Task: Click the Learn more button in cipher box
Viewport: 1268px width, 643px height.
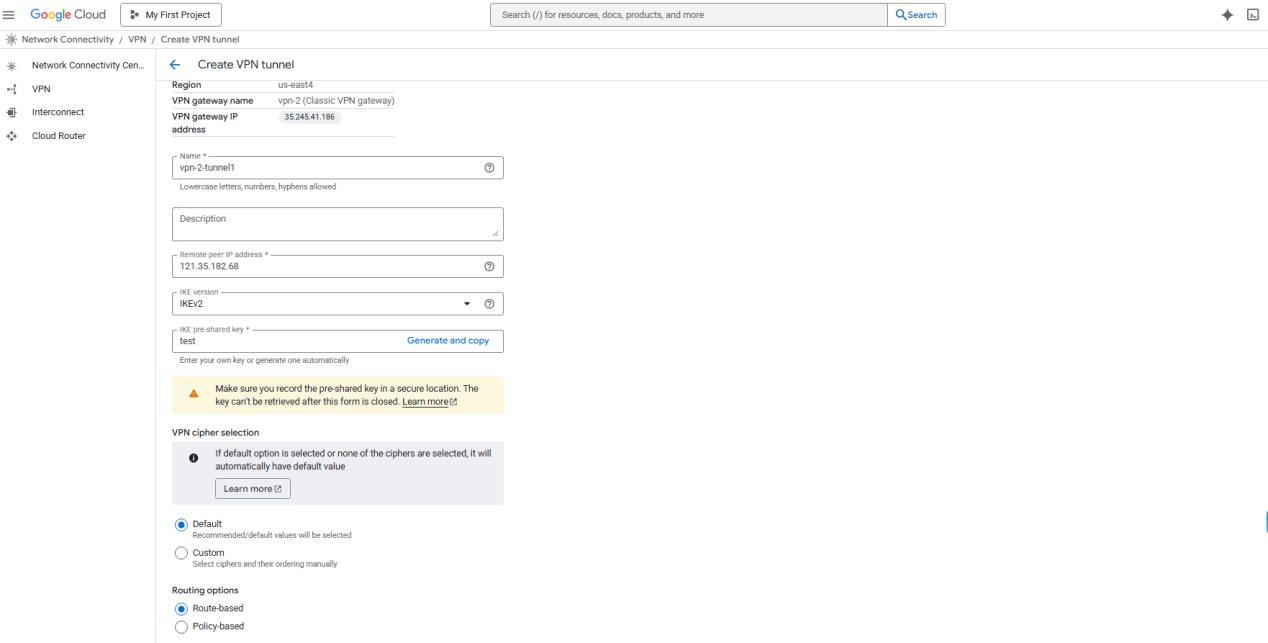Action: click(x=253, y=489)
